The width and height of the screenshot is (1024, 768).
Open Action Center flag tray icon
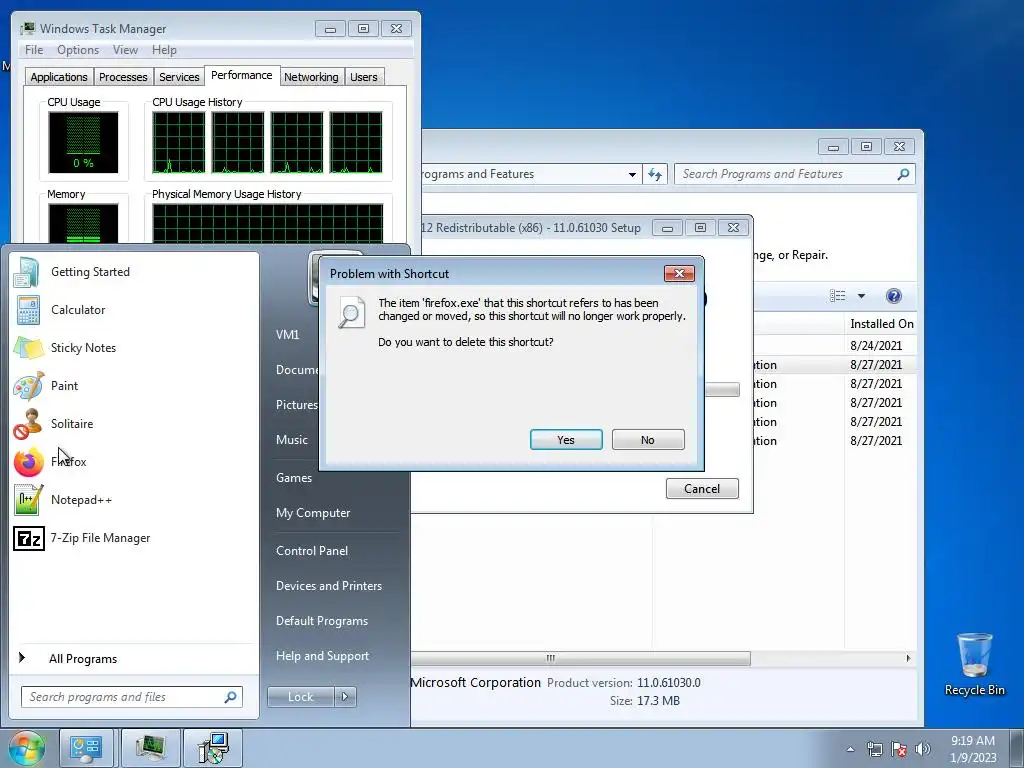pyautogui.click(x=899, y=749)
